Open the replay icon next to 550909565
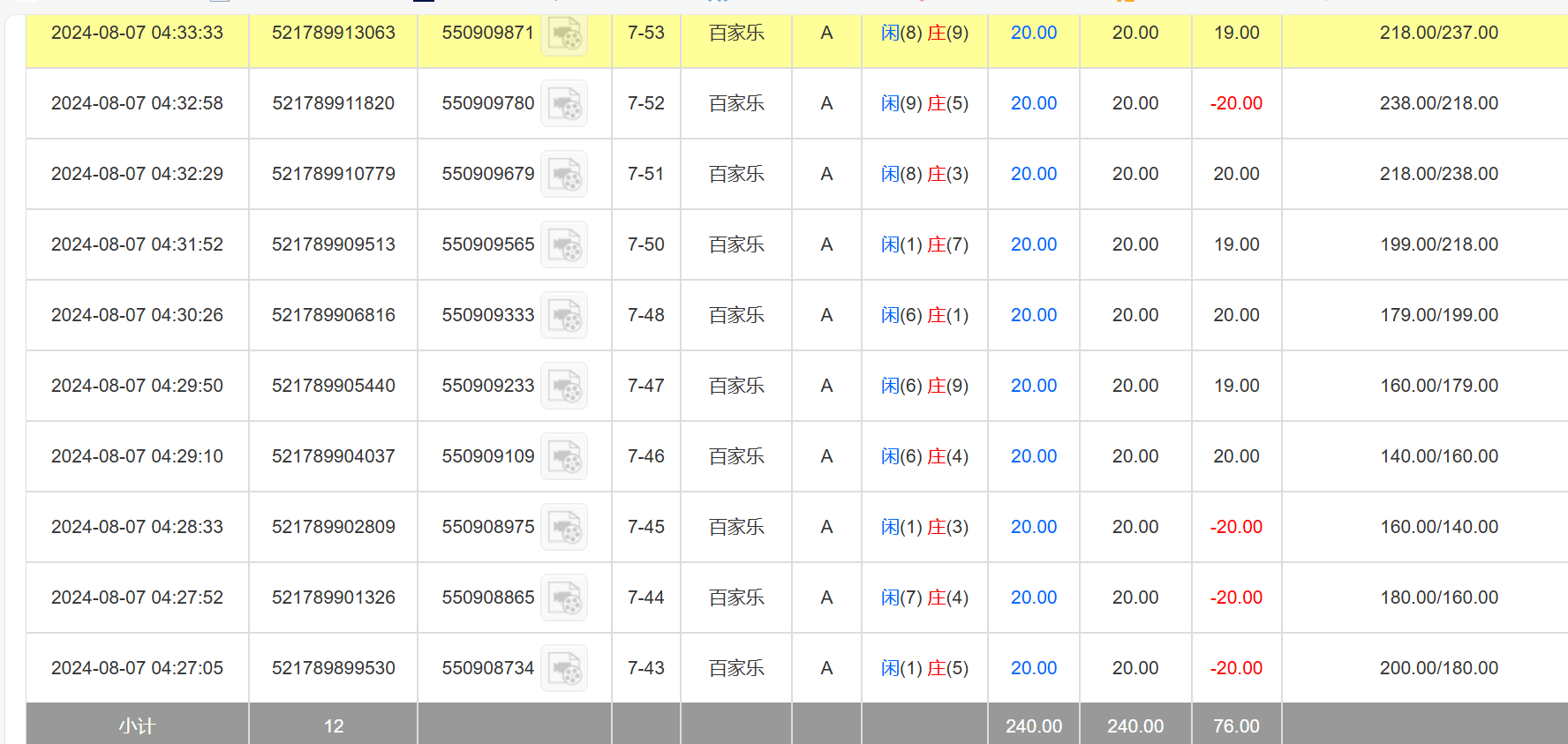The width and height of the screenshot is (1568, 744). coord(564,245)
